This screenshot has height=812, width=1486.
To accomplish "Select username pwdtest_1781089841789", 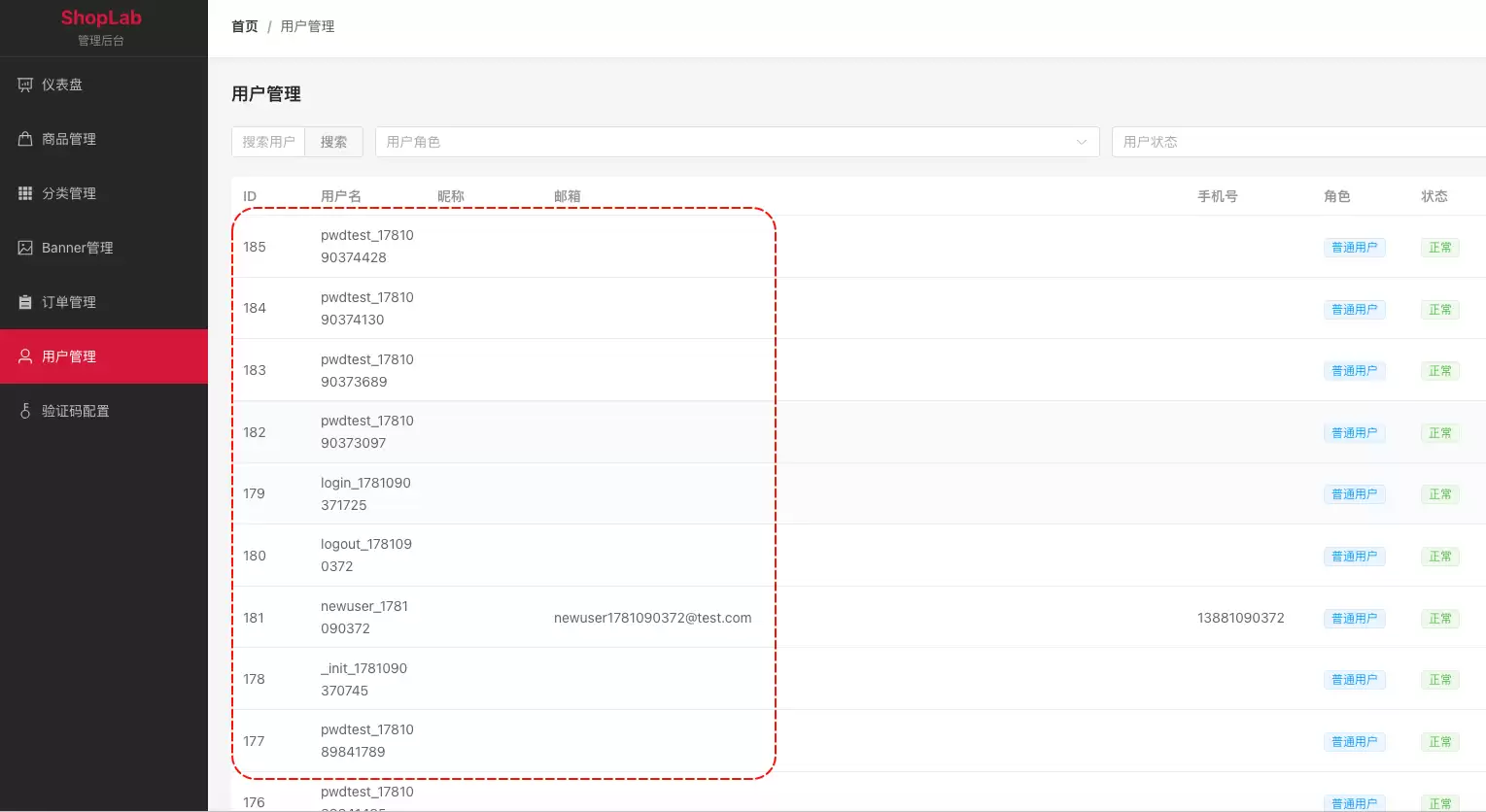I will [367, 741].
